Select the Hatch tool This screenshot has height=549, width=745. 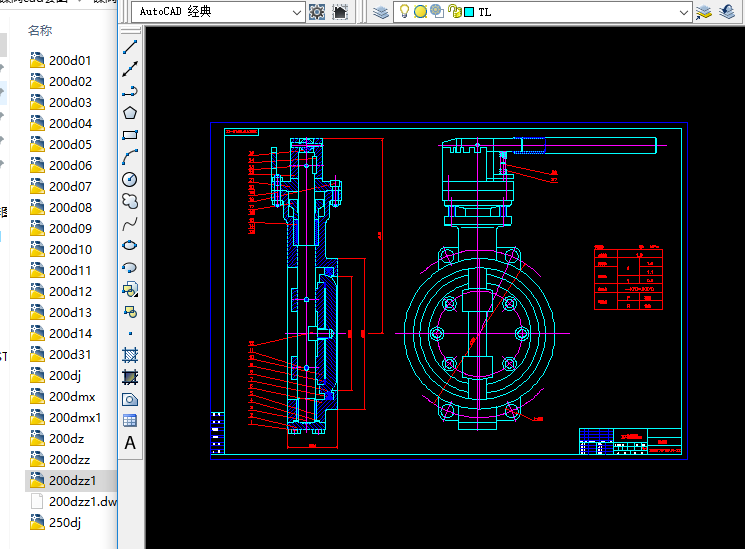[x=129, y=355]
